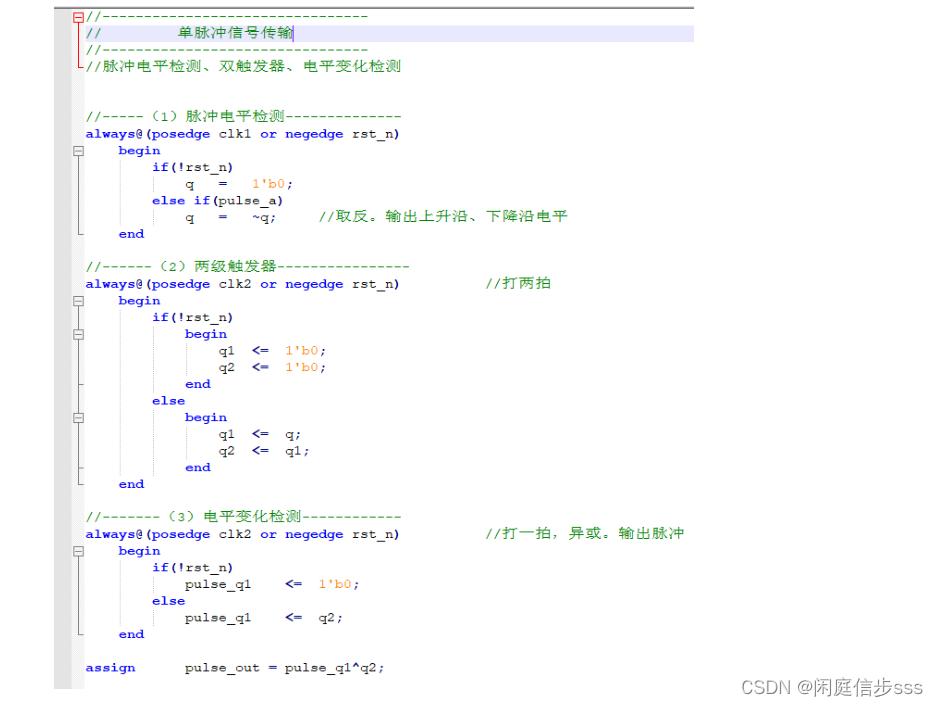Collapse the begin block under the clk1 always statement
Viewport: 938px width, 707px height.
[78, 151]
